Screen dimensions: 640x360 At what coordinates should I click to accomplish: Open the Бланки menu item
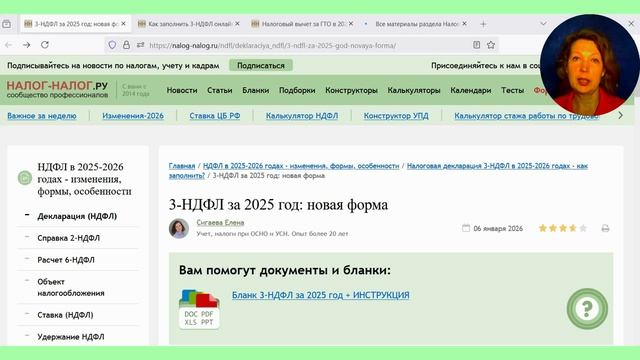256,90
